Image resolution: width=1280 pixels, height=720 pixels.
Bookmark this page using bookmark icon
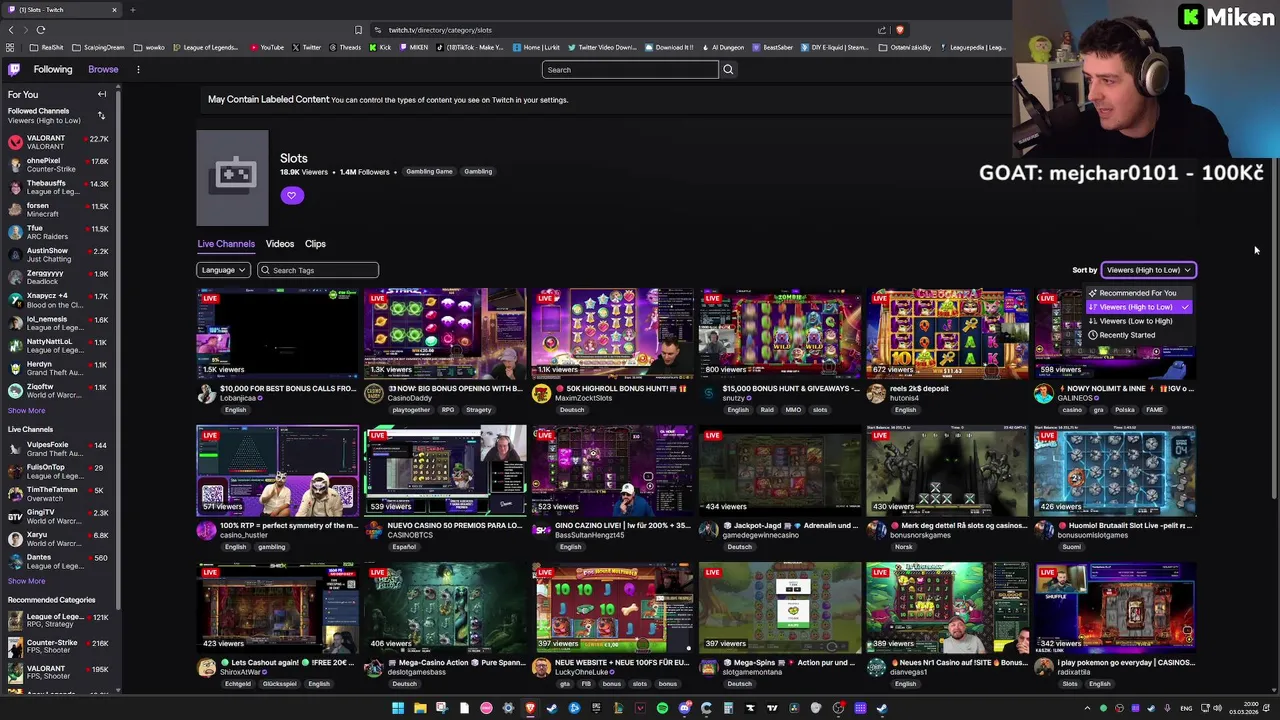358,30
